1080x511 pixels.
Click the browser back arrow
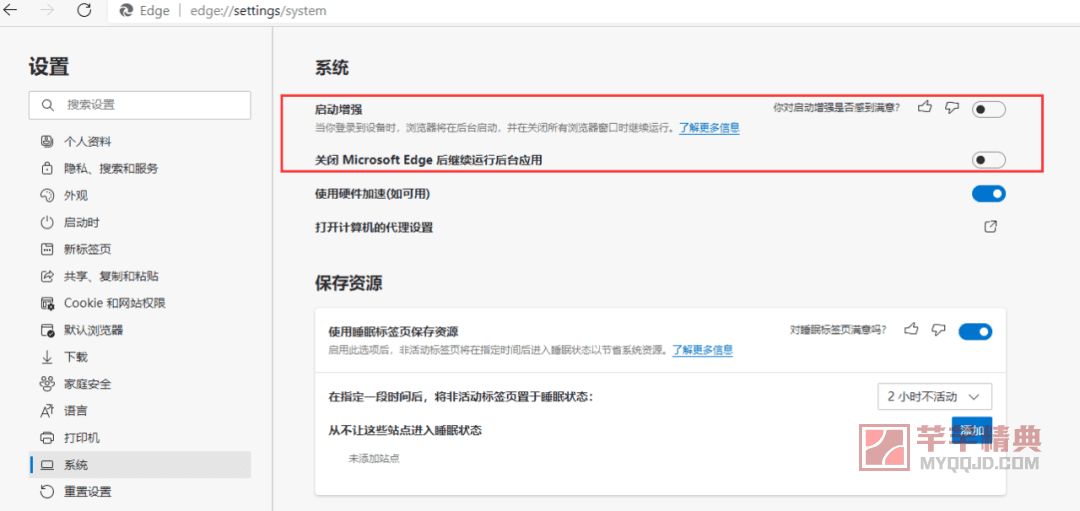[x=11, y=10]
